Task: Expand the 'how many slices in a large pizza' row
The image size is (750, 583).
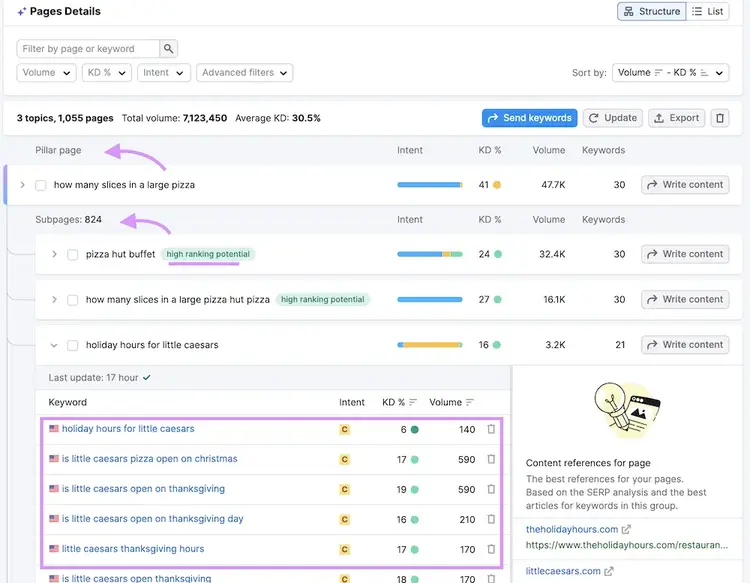Action: (22, 185)
